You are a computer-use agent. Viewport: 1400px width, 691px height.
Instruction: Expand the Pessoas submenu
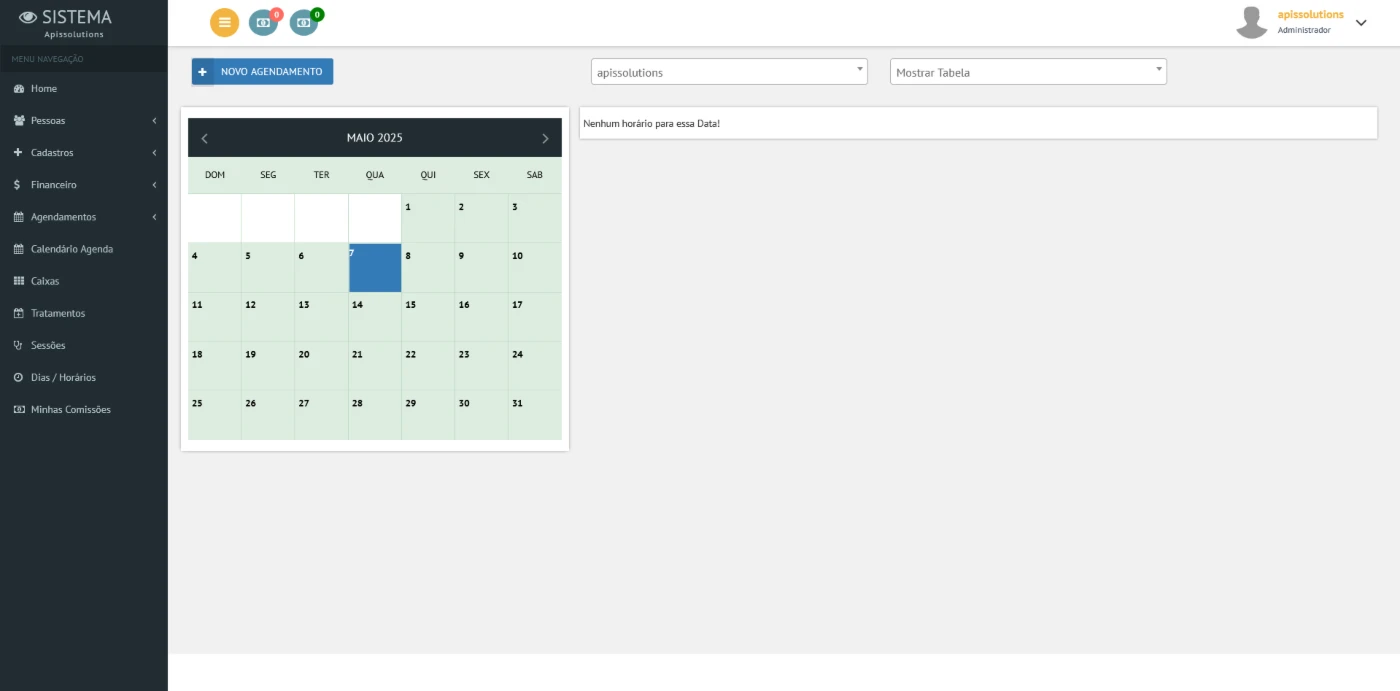[x=84, y=121]
